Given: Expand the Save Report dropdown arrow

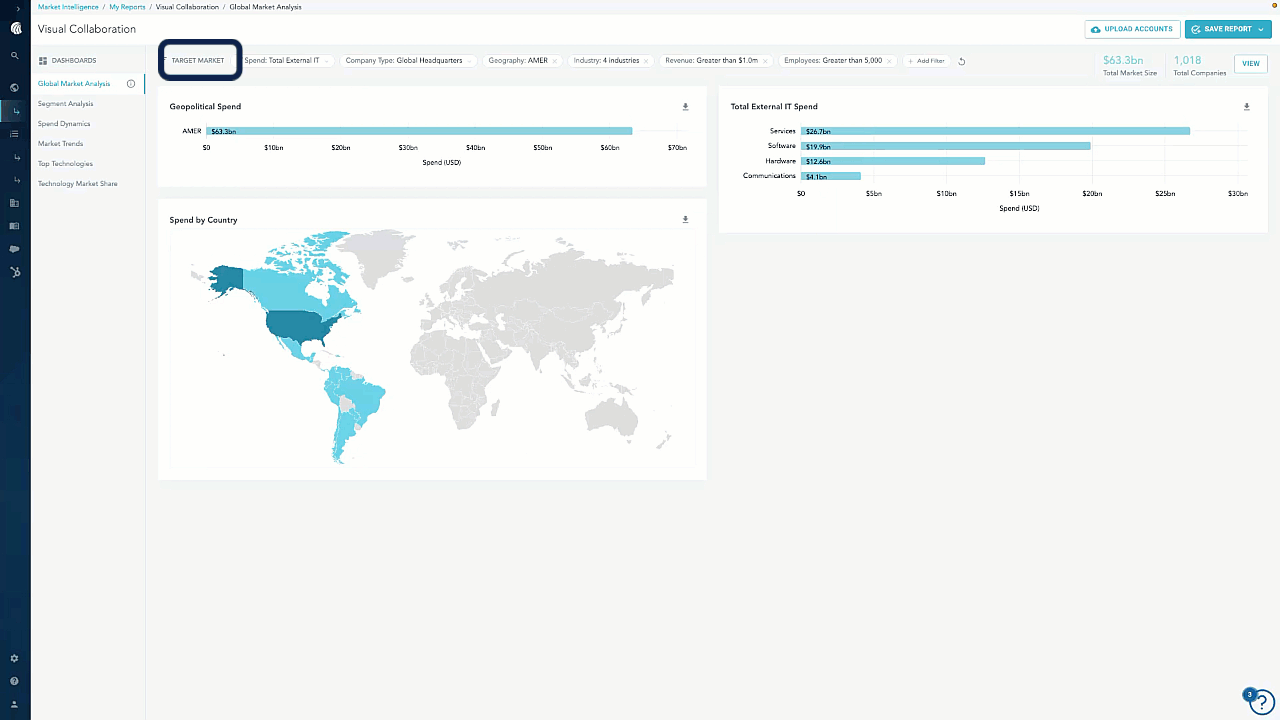Looking at the screenshot, I should point(1262,30).
